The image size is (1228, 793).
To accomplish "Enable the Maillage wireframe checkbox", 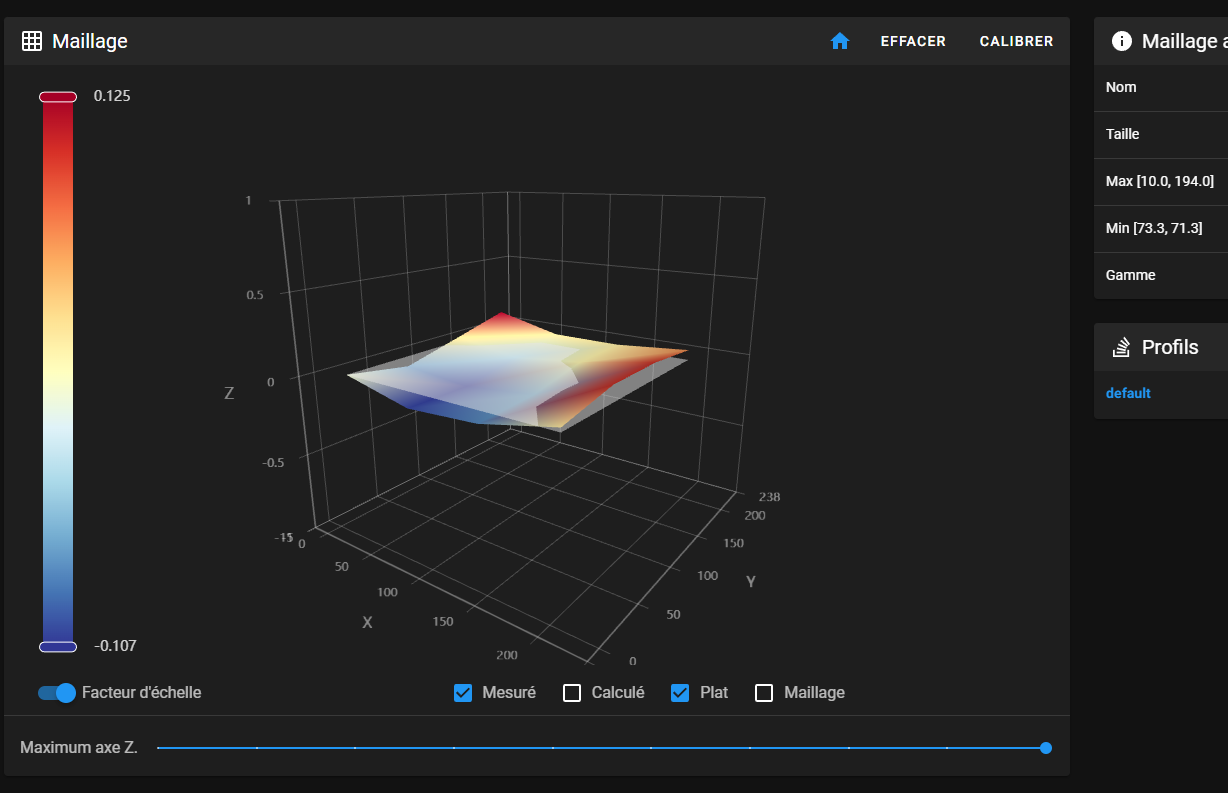I will click(x=764, y=693).
